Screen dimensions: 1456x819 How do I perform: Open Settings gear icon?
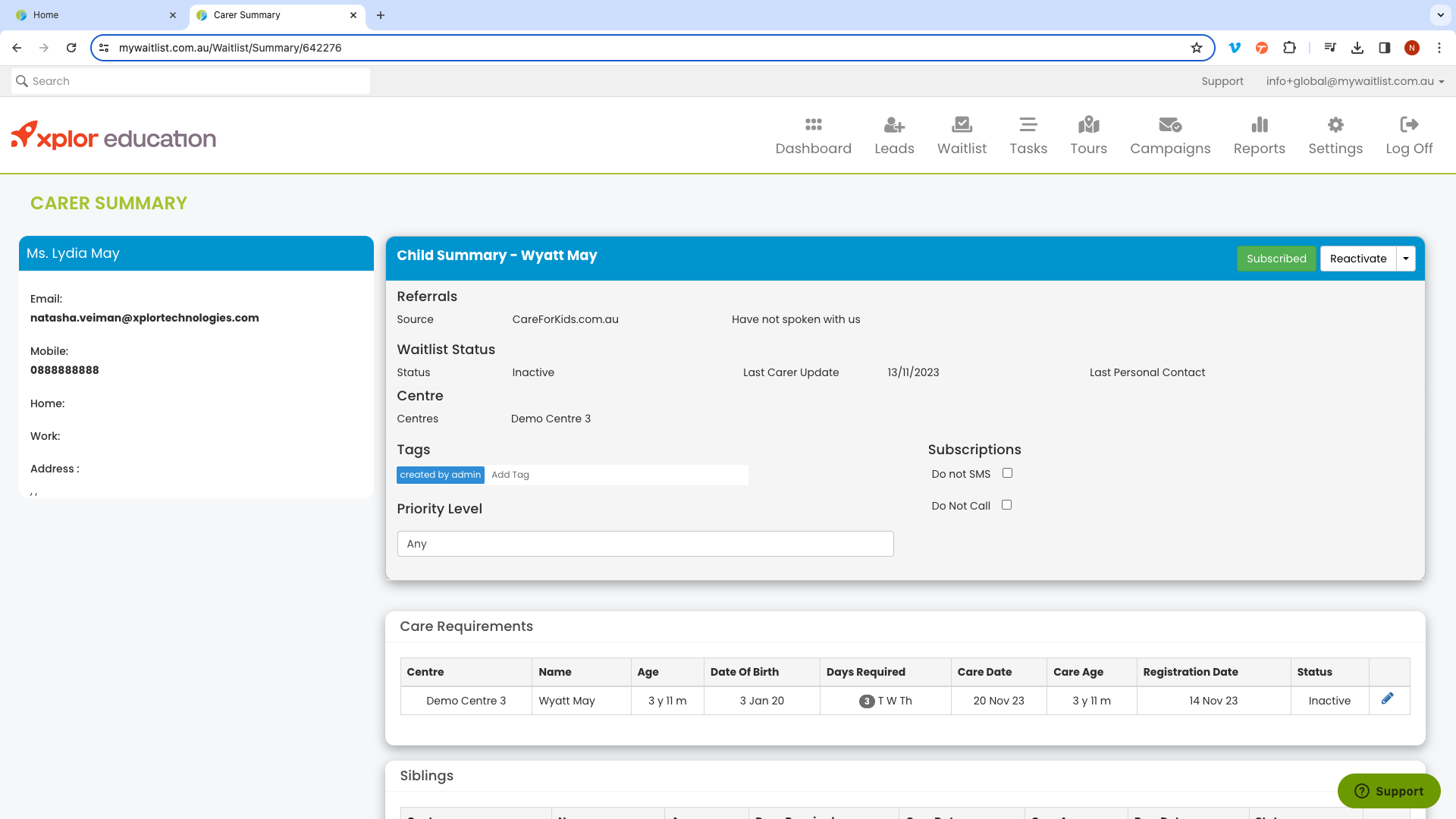(1335, 124)
